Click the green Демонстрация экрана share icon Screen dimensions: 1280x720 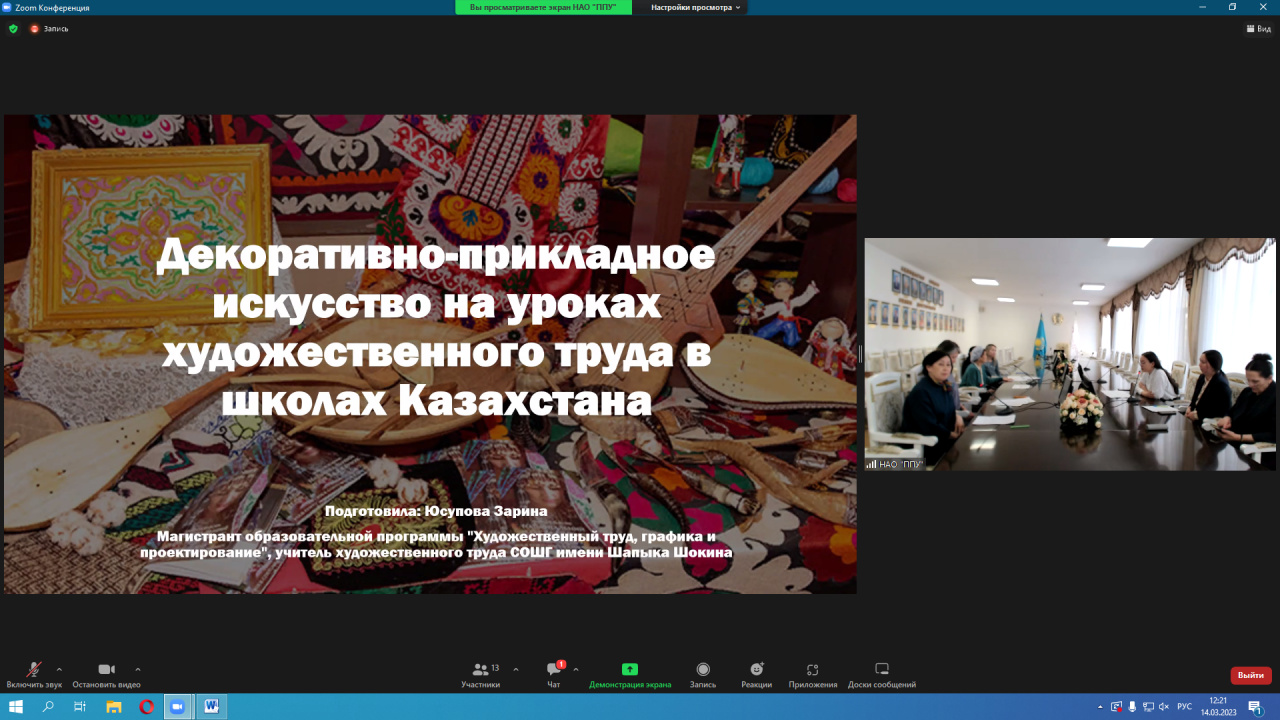coord(630,670)
